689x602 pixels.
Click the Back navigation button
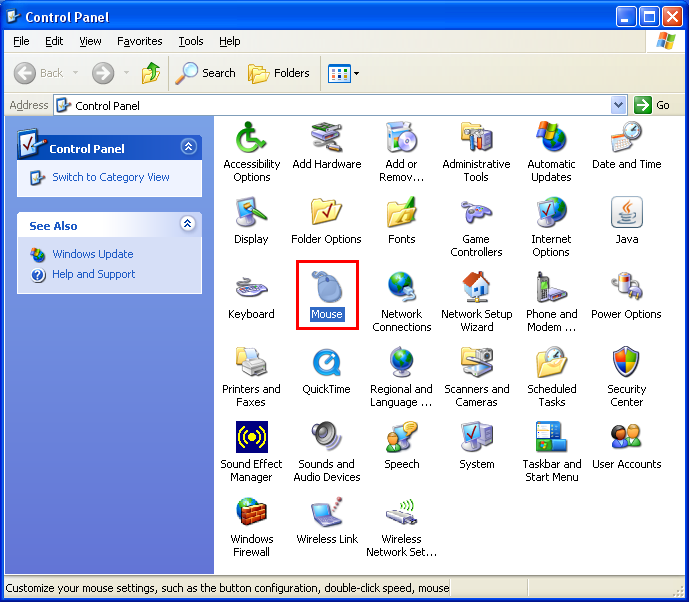point(39,73)
